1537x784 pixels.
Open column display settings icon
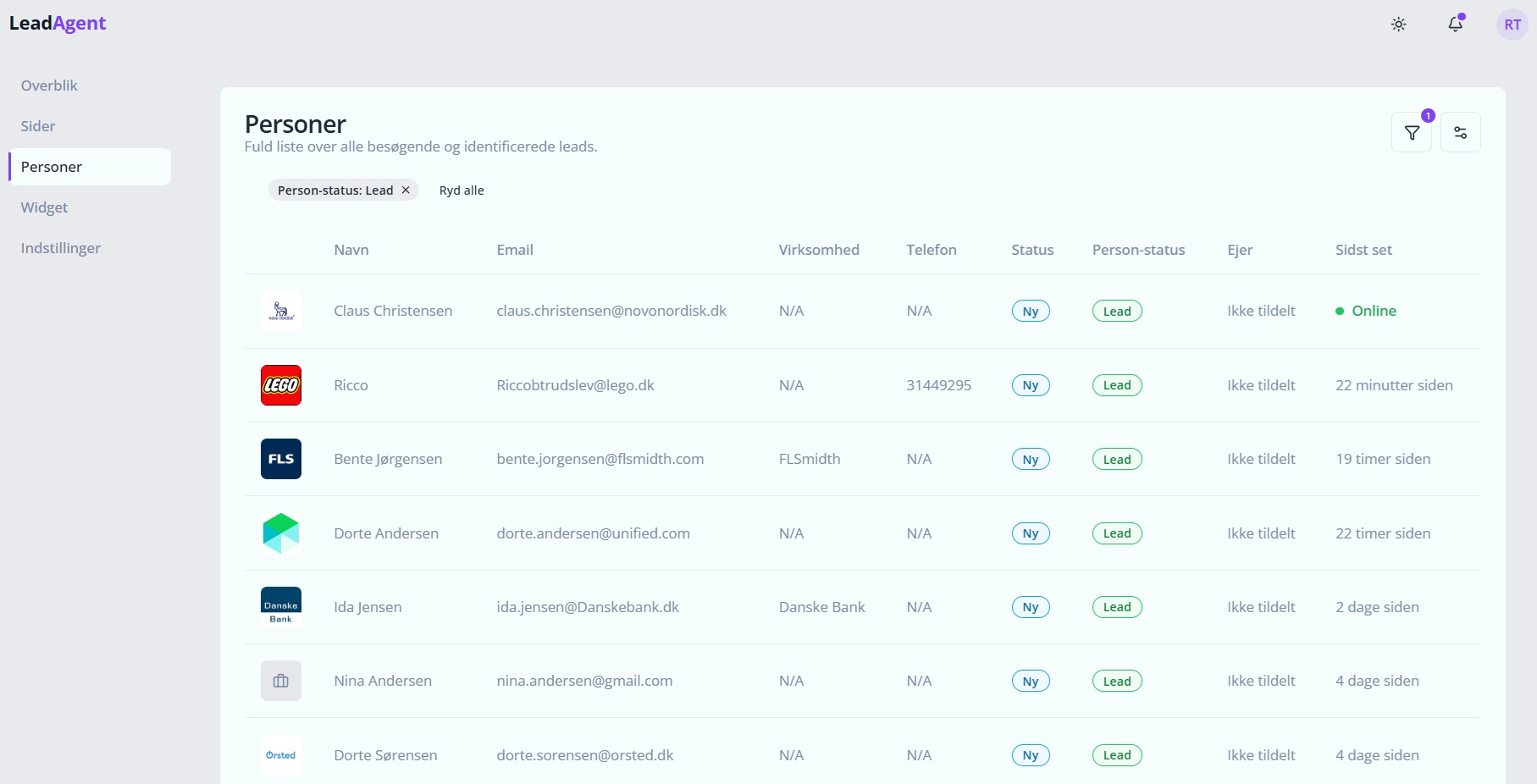tap(1460, 133)
